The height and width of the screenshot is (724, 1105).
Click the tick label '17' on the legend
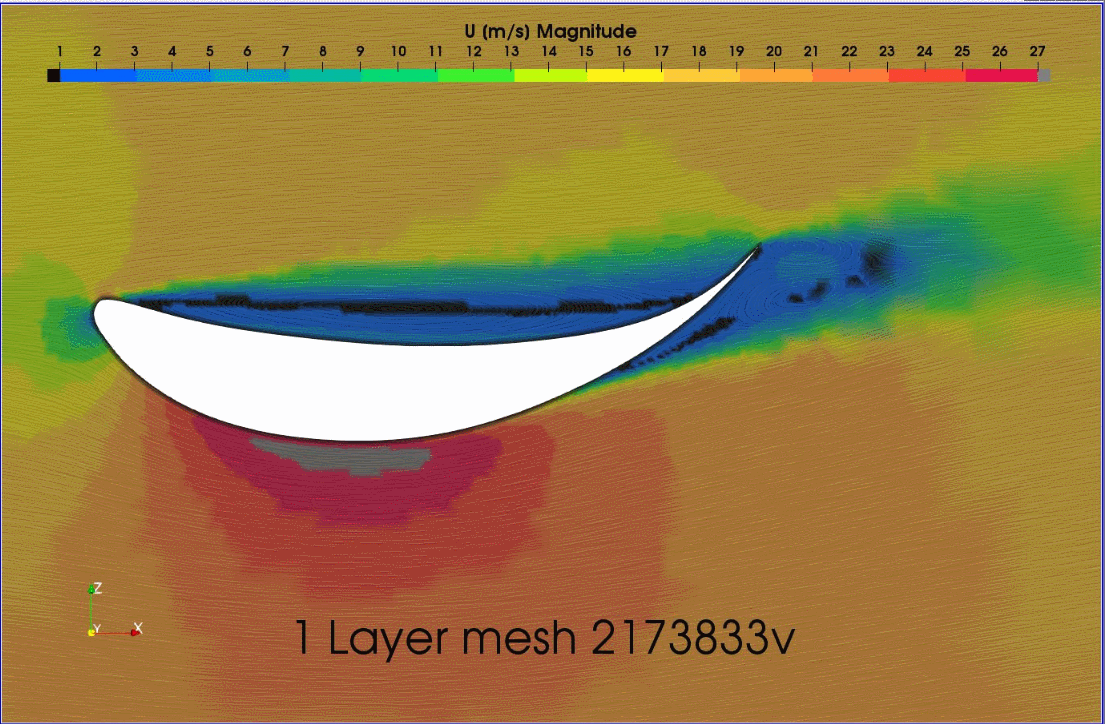661,51
